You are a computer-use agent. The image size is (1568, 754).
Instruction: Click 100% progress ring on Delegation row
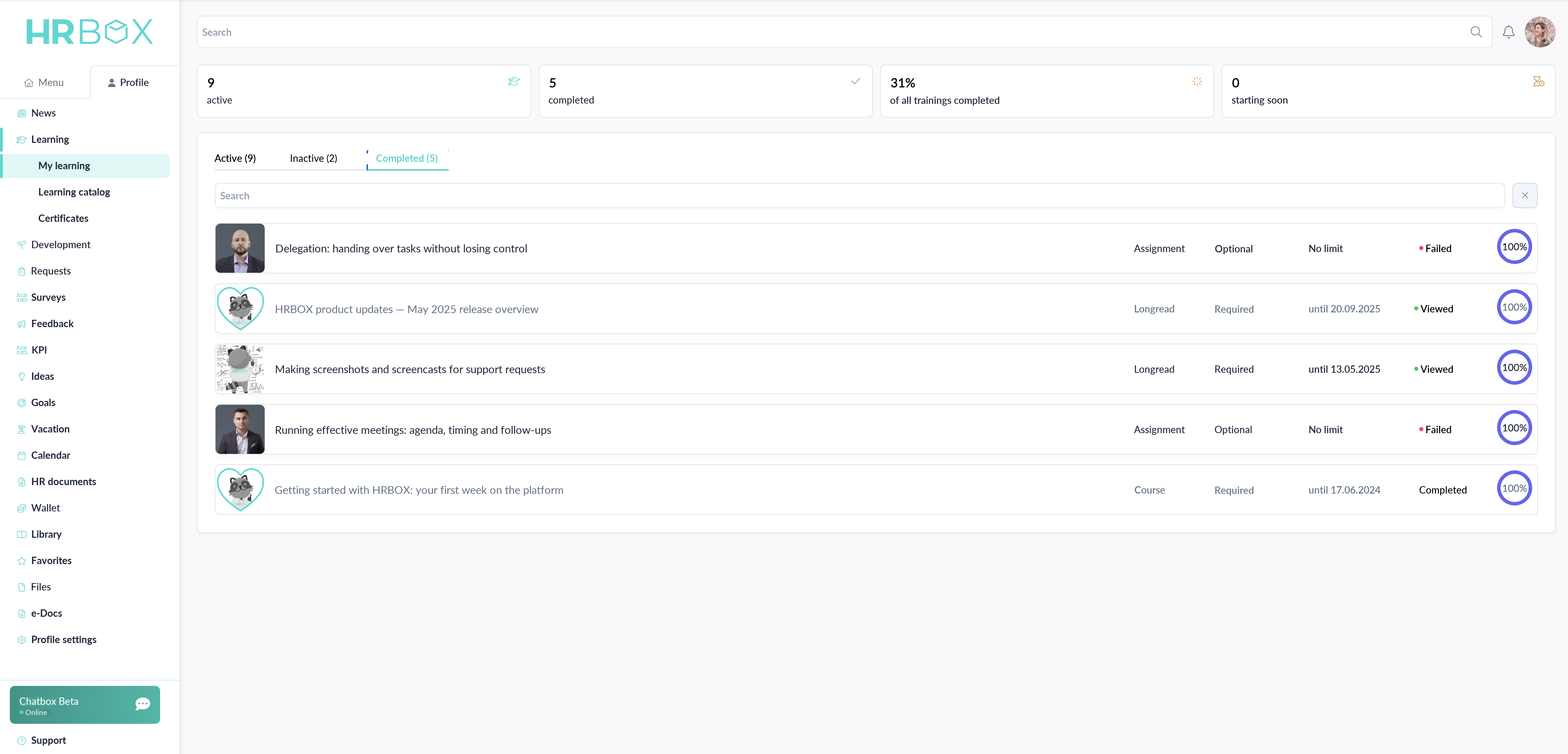[x=1514, y=247]
